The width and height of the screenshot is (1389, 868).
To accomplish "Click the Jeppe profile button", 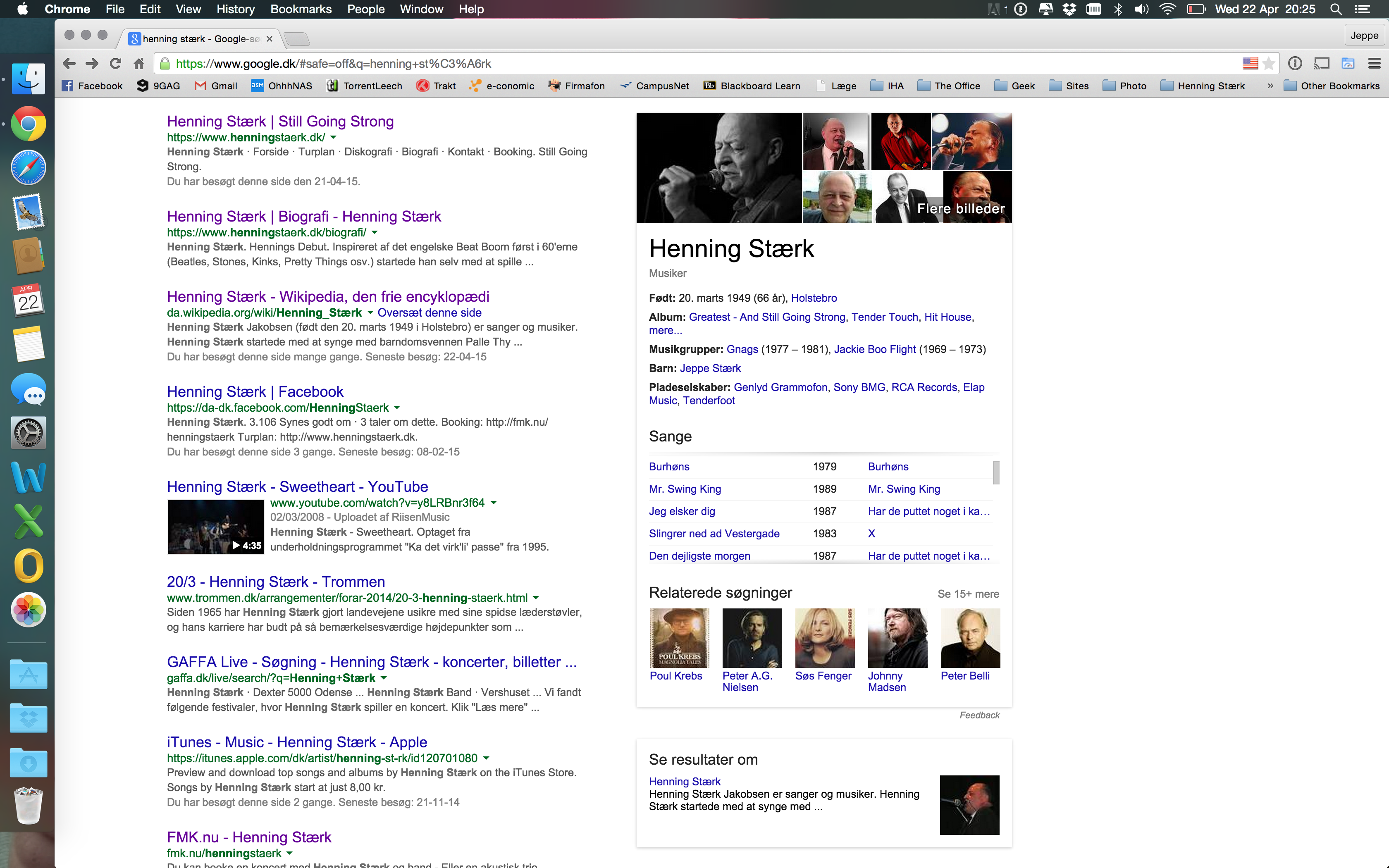I will 1364,36.
